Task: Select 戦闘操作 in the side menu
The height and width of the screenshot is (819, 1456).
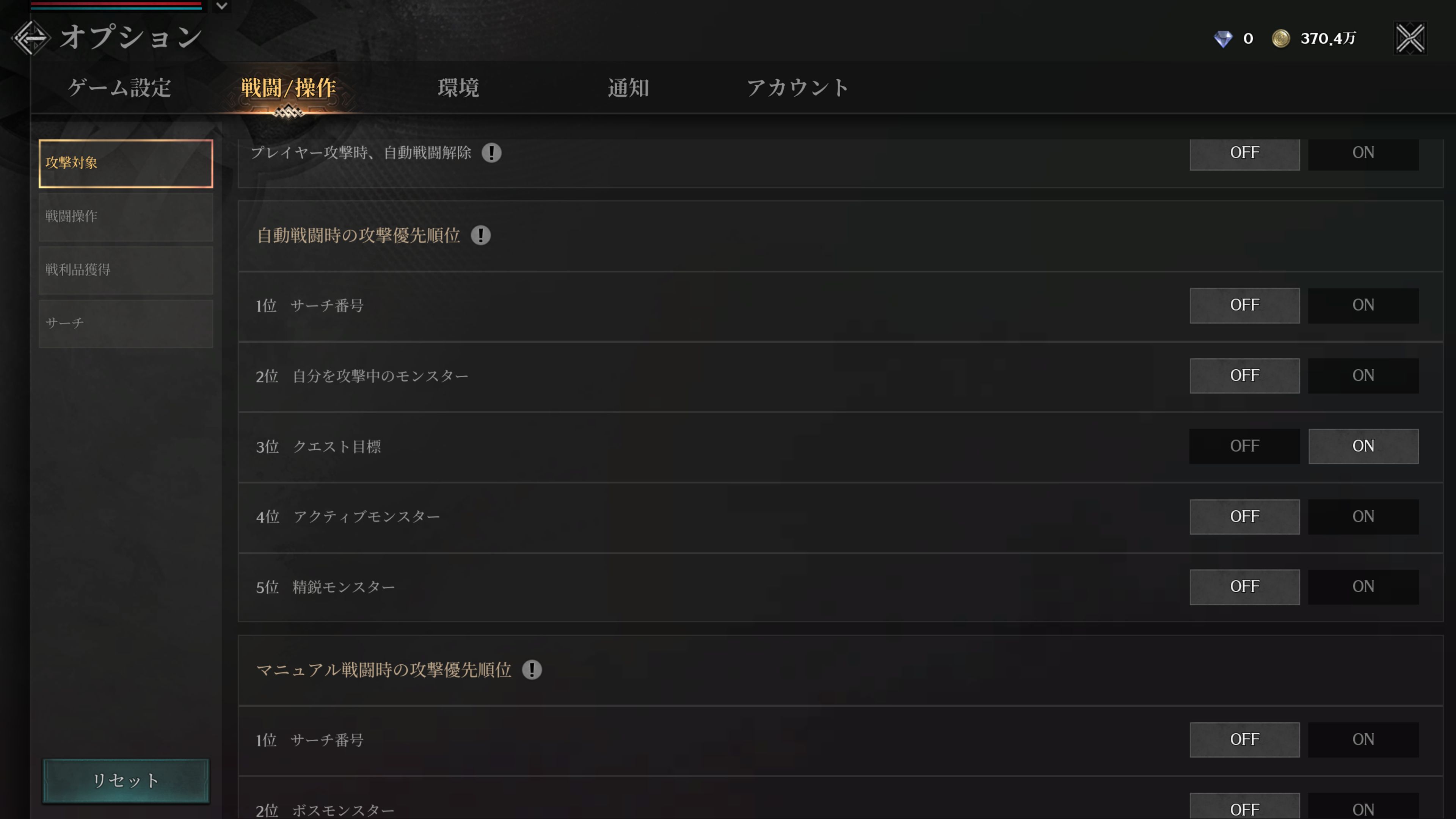Action: [x=126, y=217]
